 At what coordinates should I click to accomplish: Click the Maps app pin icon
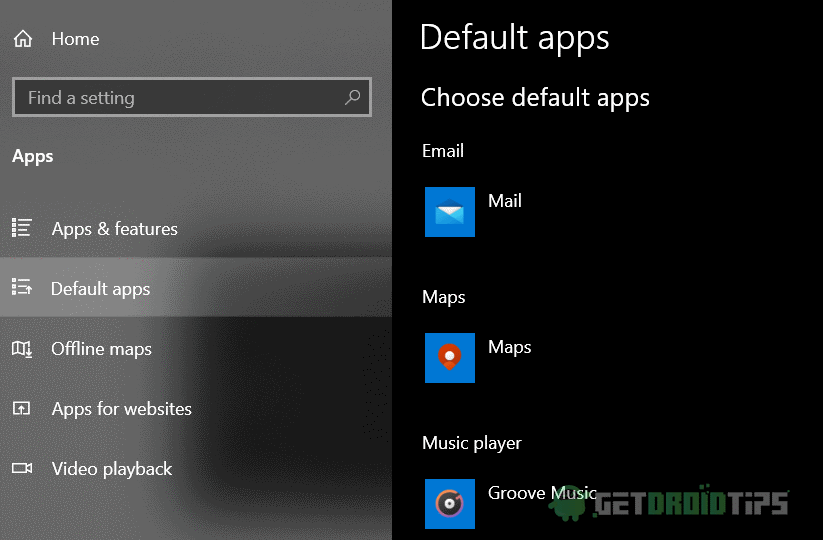[450, 358]
